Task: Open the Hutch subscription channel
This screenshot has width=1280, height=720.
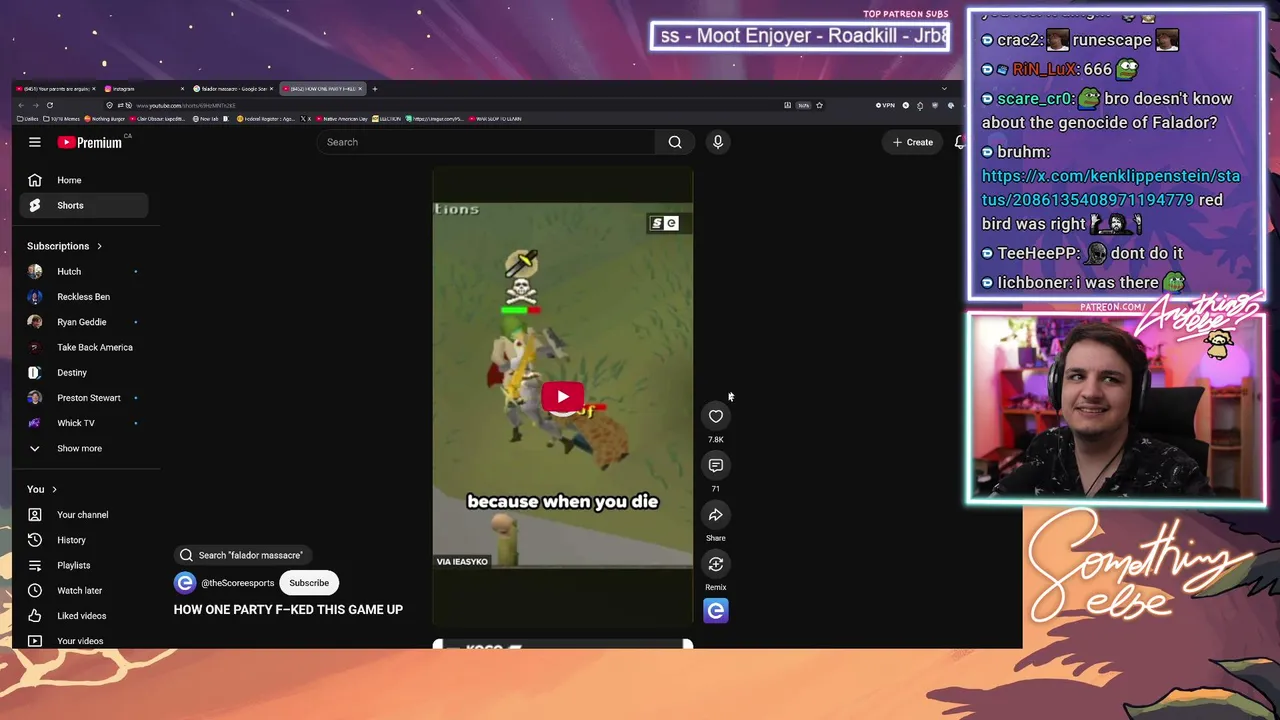Action: pyautogui.click(x=84, y=272)
